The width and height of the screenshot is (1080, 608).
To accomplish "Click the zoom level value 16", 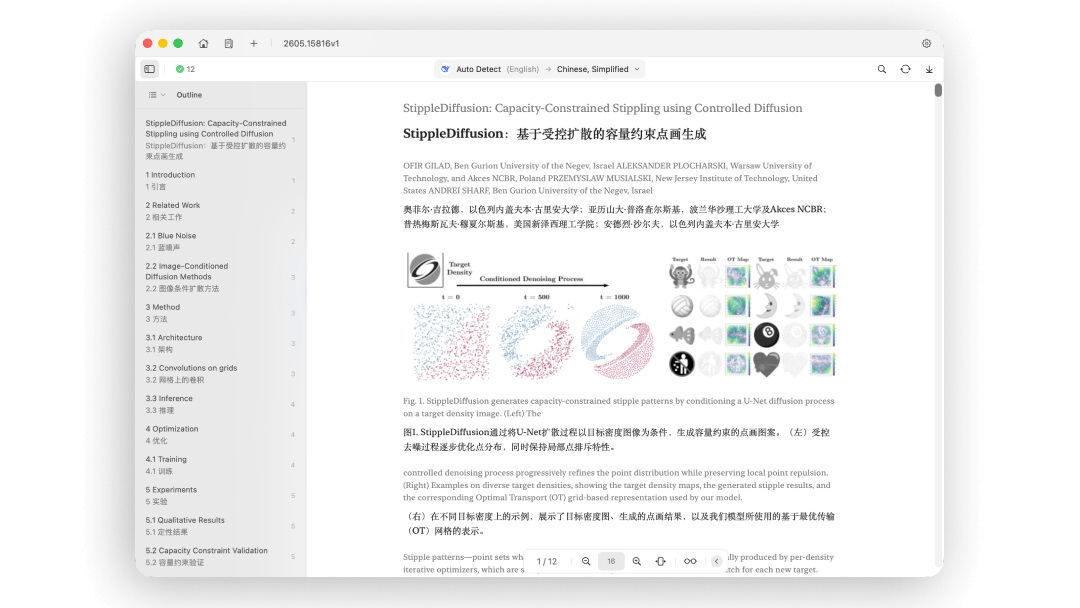I will [611, 561].
